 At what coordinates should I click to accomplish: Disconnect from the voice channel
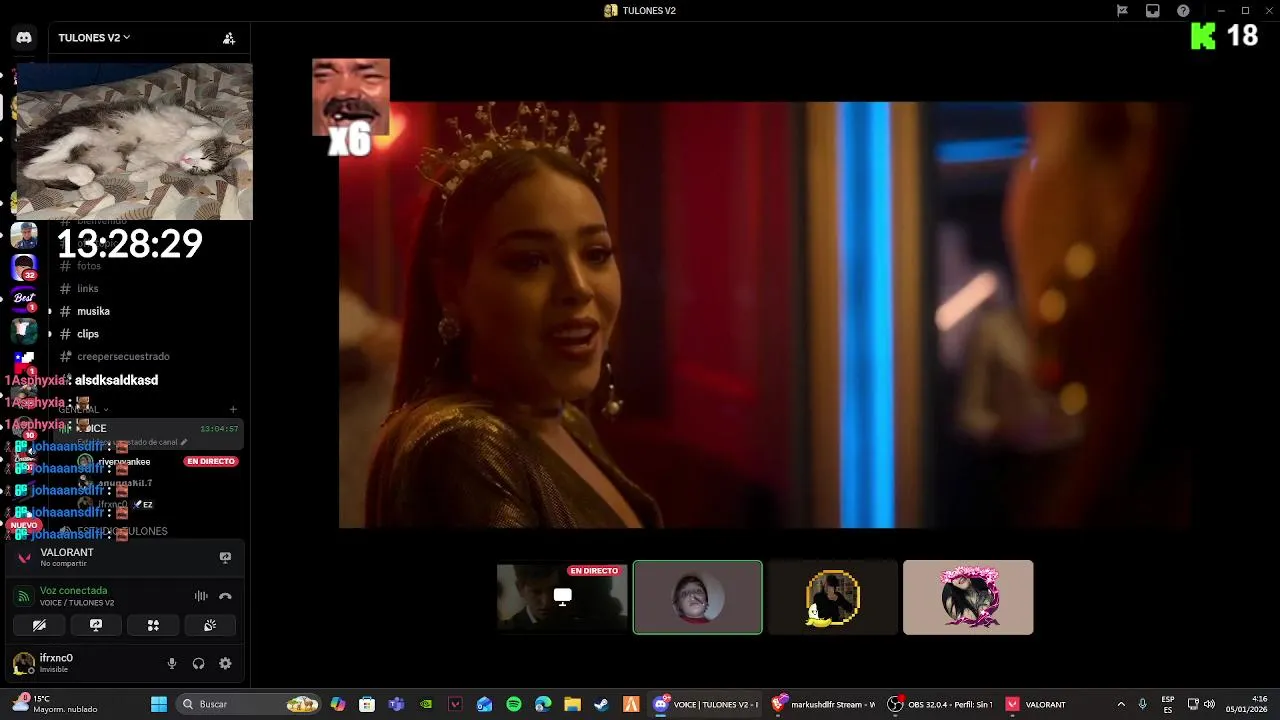(x=225, y=596)
